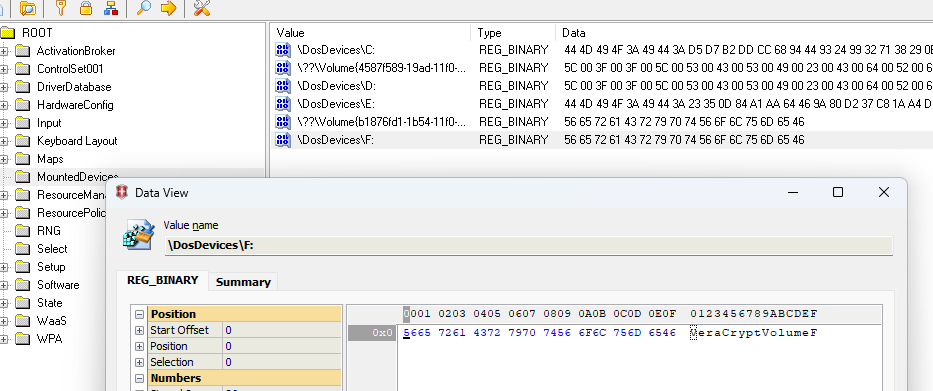Select the \DosDevices\E: value row
The height and width of the screenshot is (391, 933).
point(601,104)
